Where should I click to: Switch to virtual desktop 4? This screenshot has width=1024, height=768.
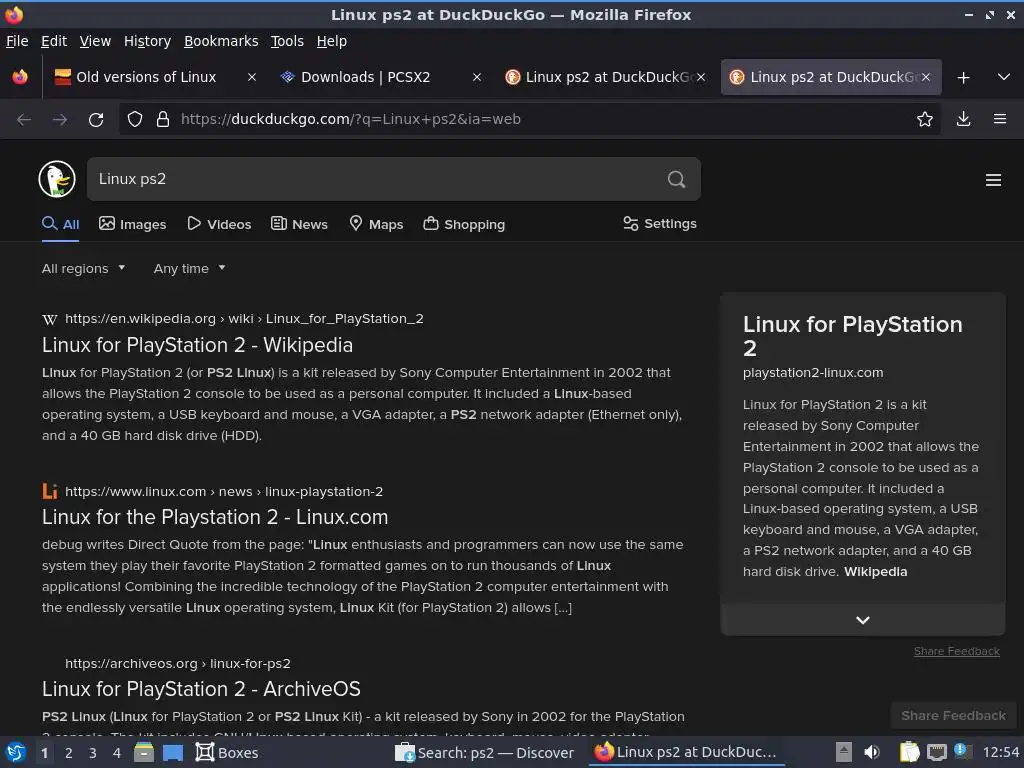coord(117,753)
